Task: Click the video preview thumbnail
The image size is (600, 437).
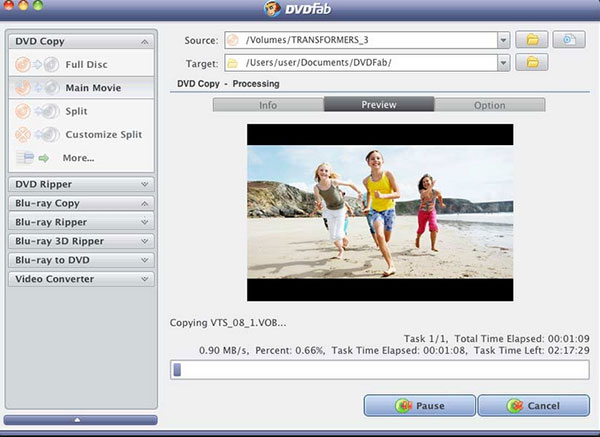Action: coord(380,212)
